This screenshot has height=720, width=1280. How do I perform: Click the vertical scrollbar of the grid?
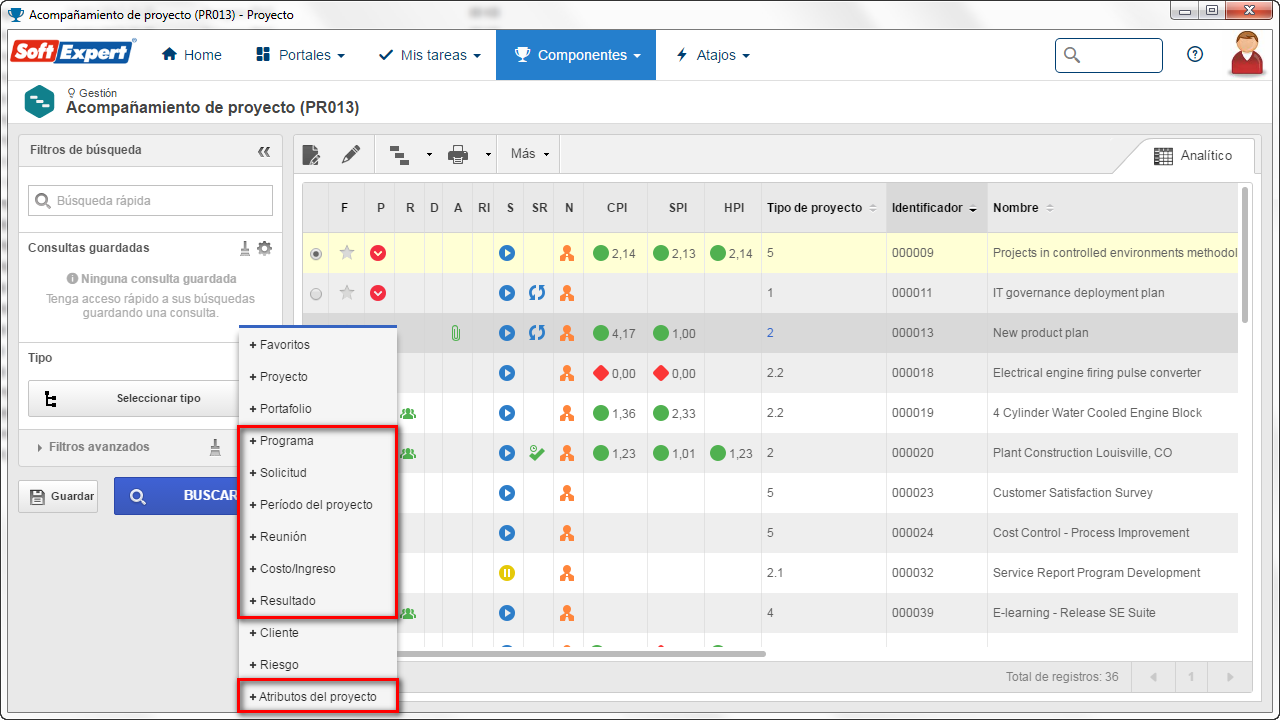pos(1245,255)
